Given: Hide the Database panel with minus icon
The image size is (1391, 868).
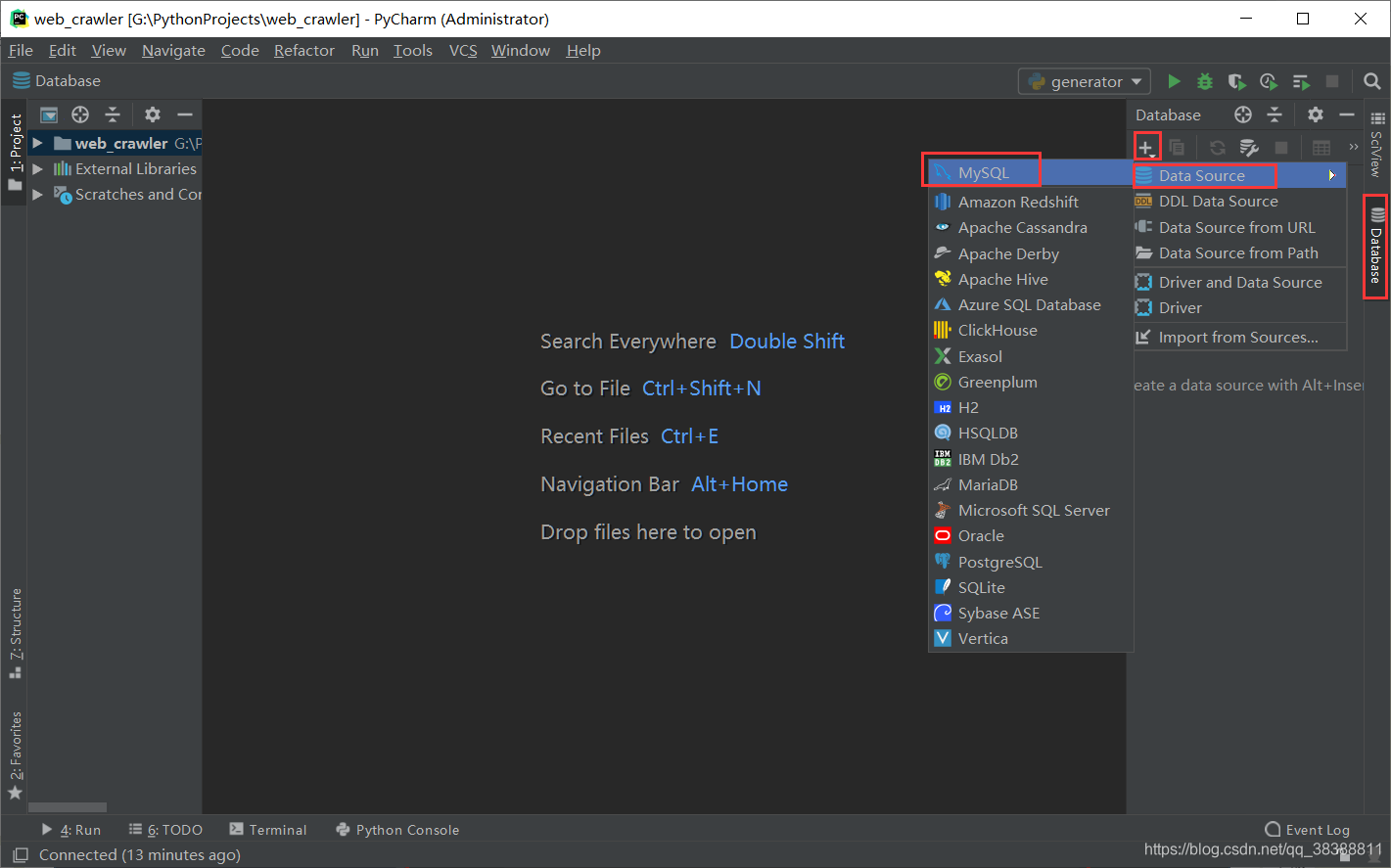Looking at the screenshot, I should [x=1347, y=114].
